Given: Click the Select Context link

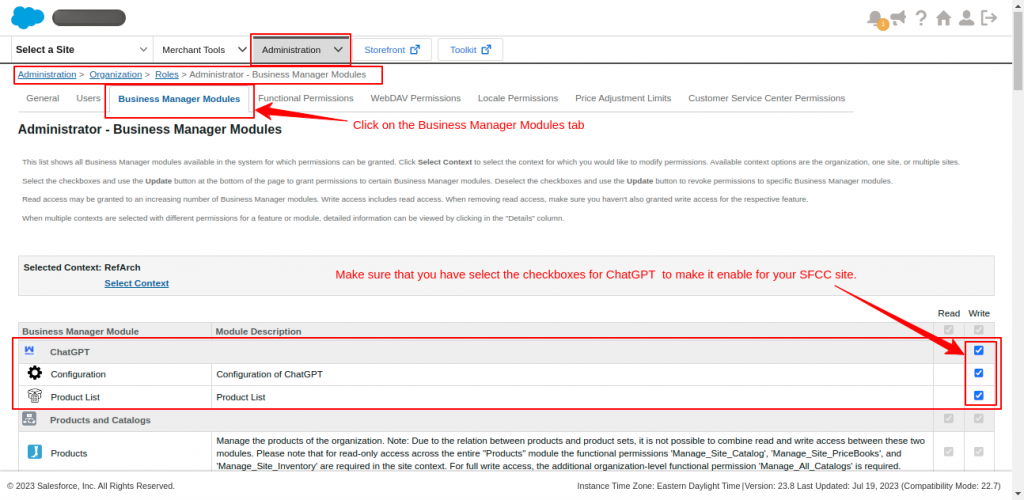Looking at the screenshot, I should pos(136,283).
